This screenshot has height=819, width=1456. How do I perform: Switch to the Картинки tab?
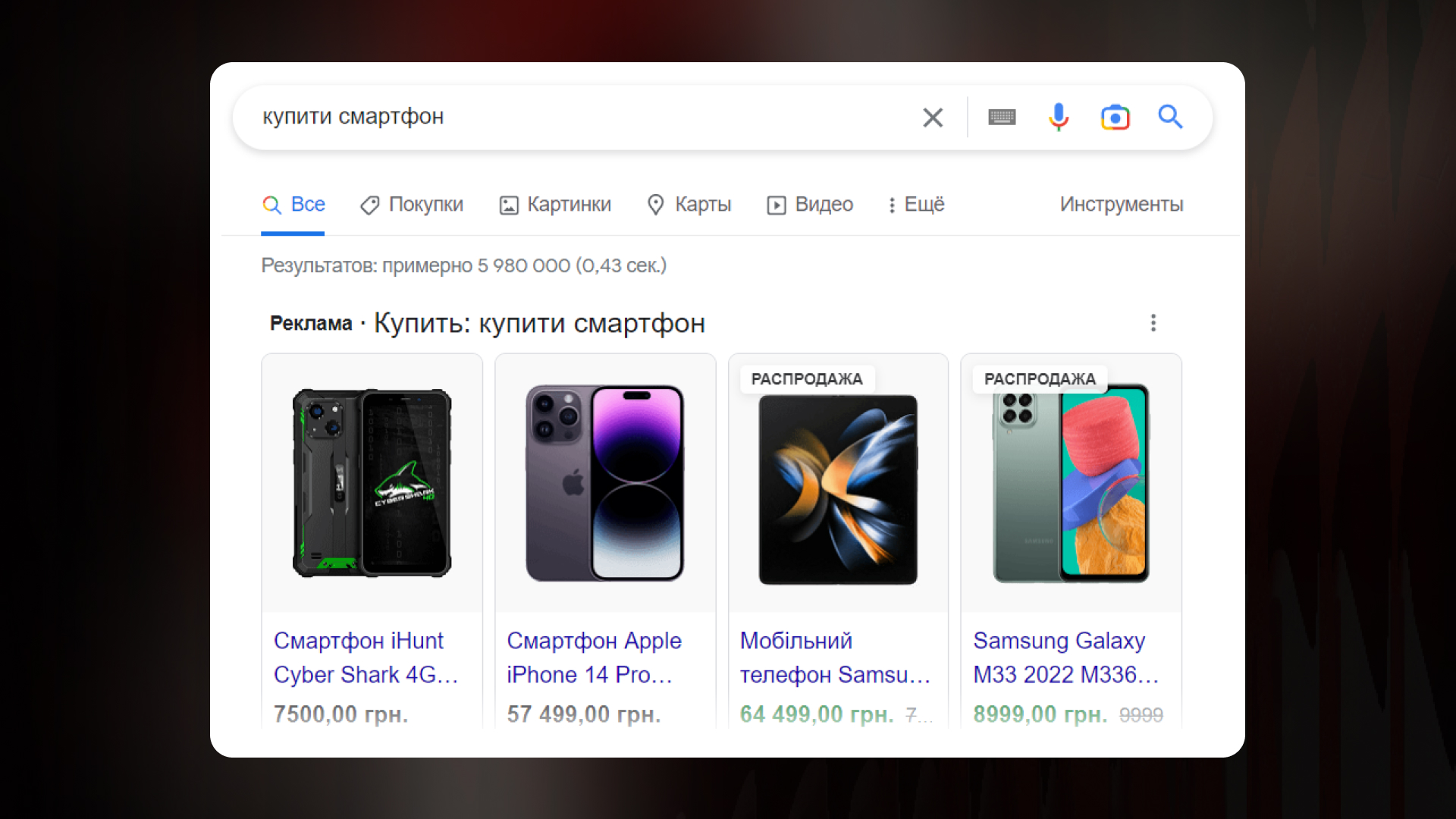coord(555,205)
